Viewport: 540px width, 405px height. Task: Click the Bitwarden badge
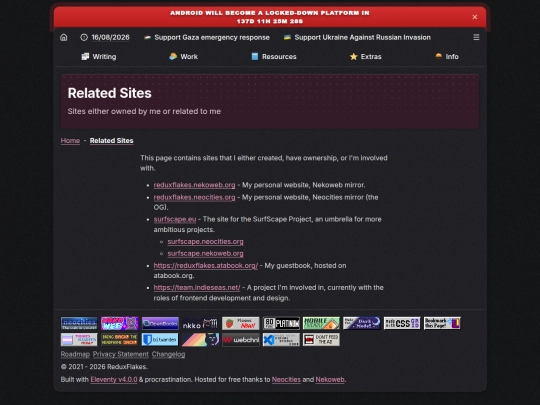160,340
